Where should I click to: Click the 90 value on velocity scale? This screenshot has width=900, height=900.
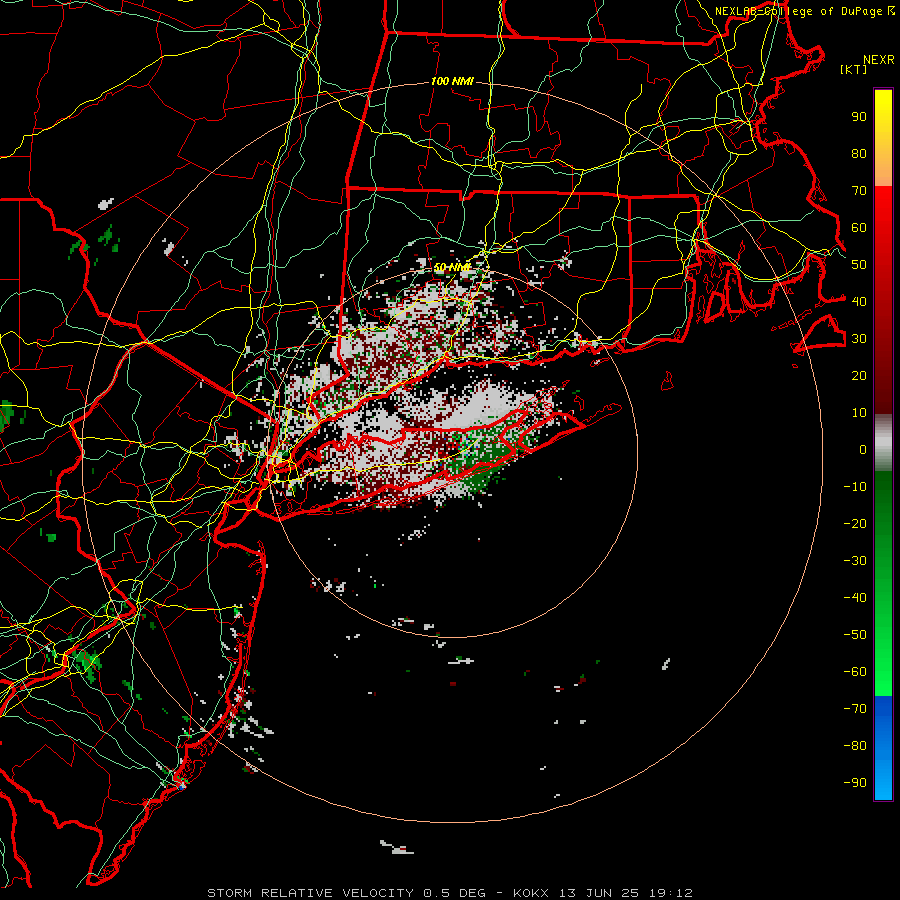(859, 117)
